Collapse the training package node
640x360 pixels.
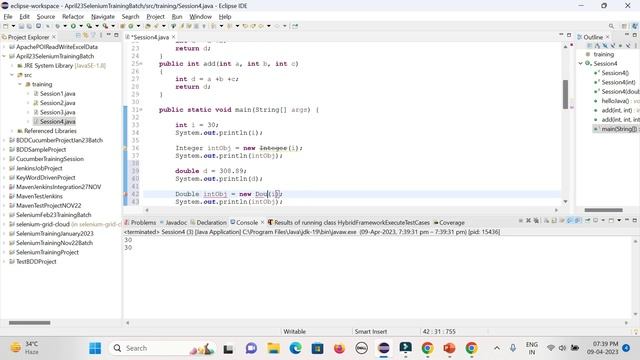(20, 84)
